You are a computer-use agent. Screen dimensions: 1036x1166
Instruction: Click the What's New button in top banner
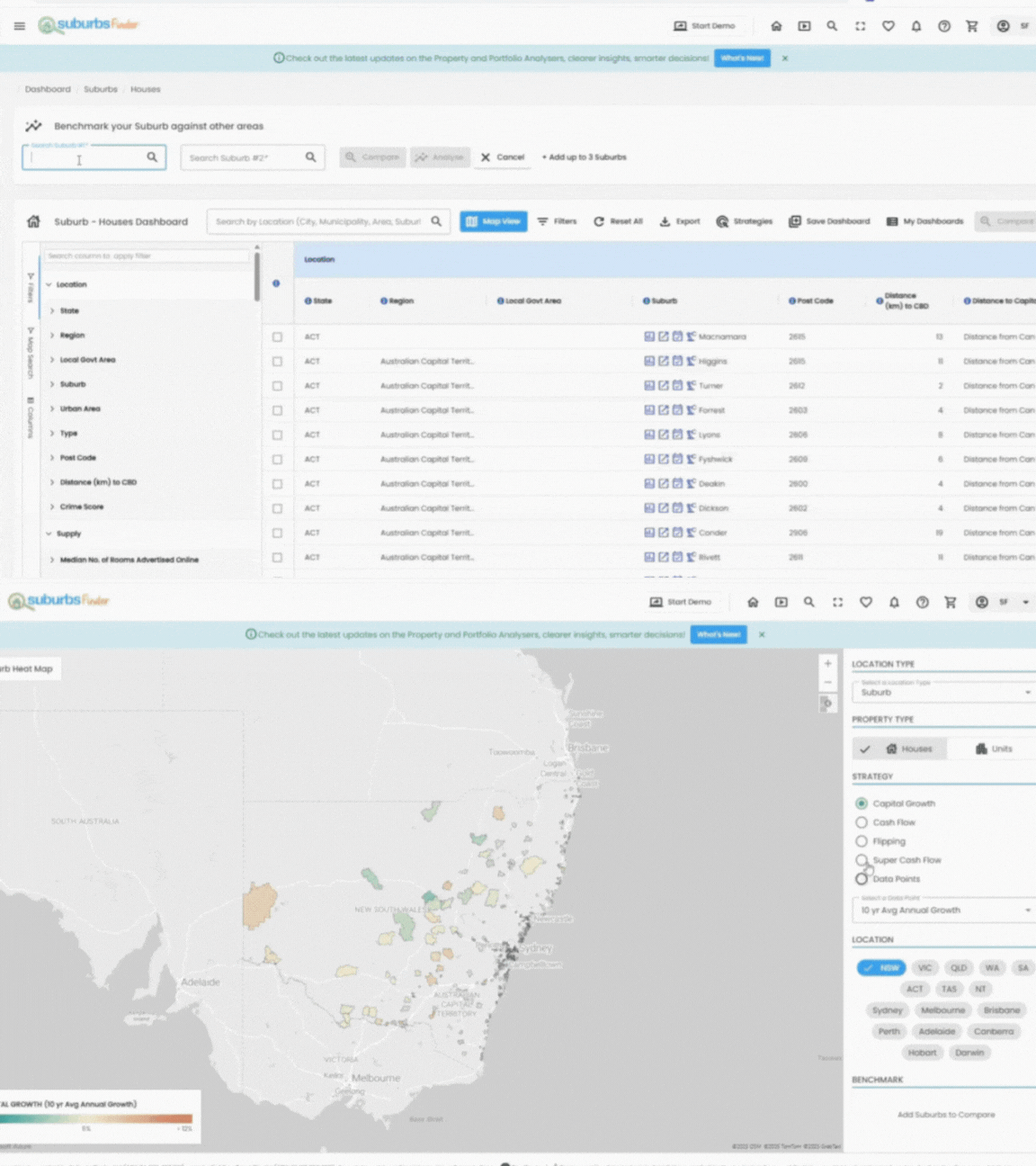(742, 58)
